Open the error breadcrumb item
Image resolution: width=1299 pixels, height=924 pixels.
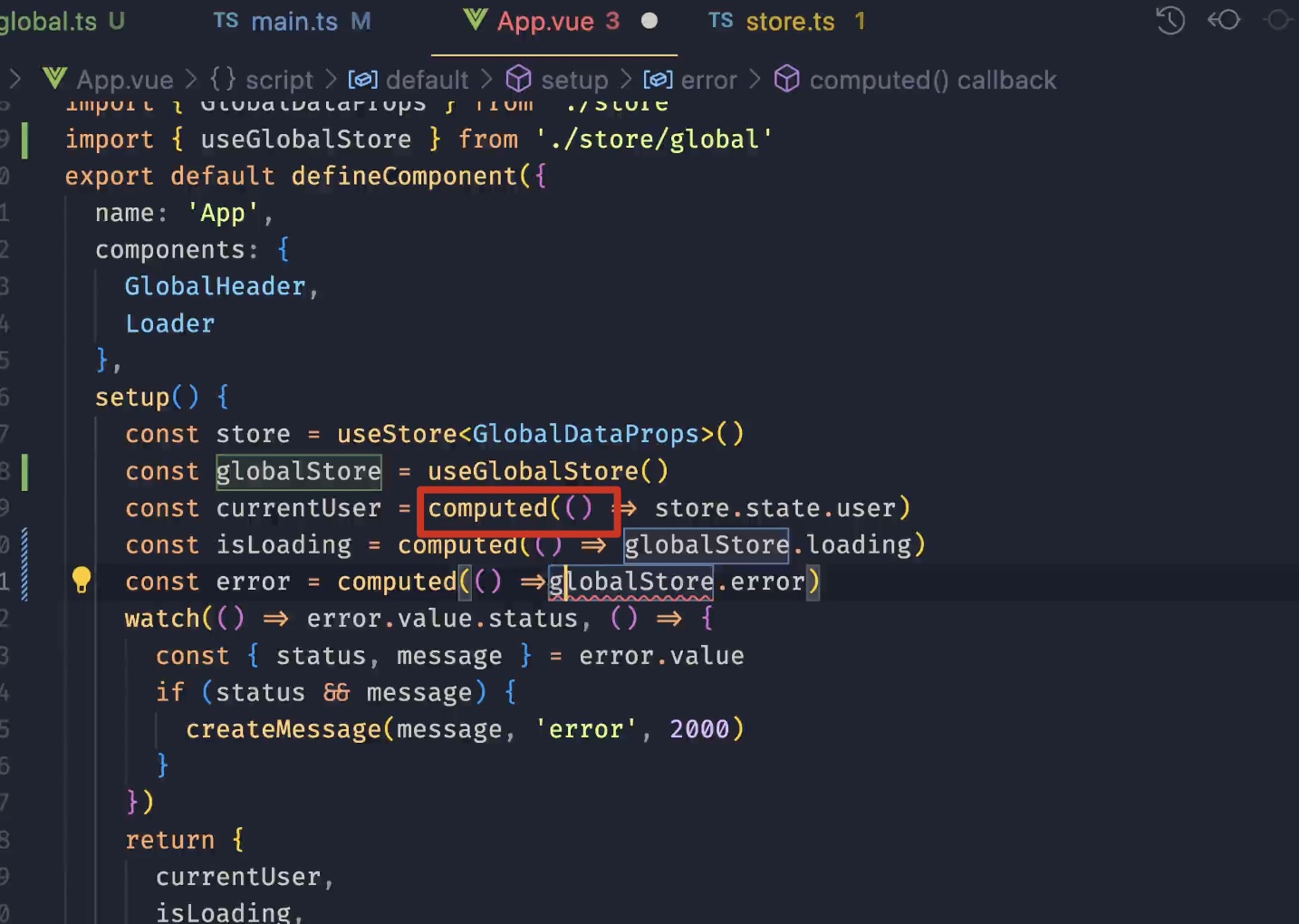coord(708,80)
